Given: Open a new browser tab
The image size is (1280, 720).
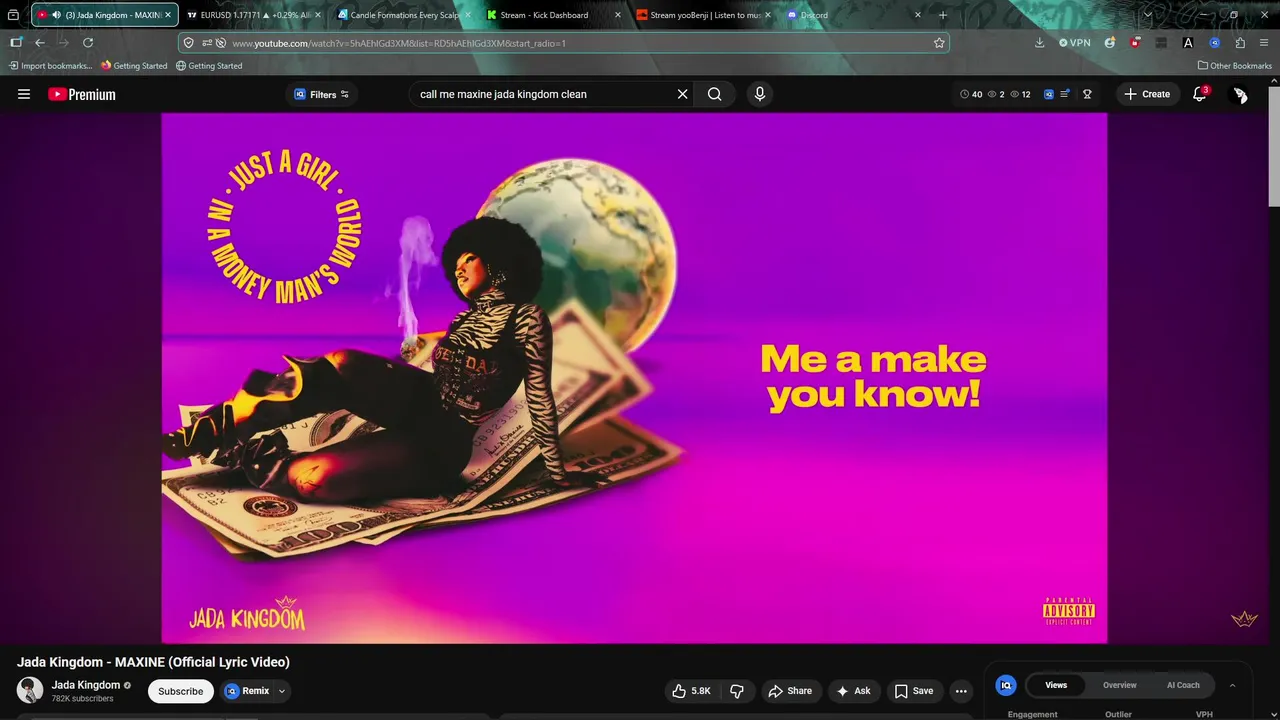Looking at the screenshot, I should [942, 15].
